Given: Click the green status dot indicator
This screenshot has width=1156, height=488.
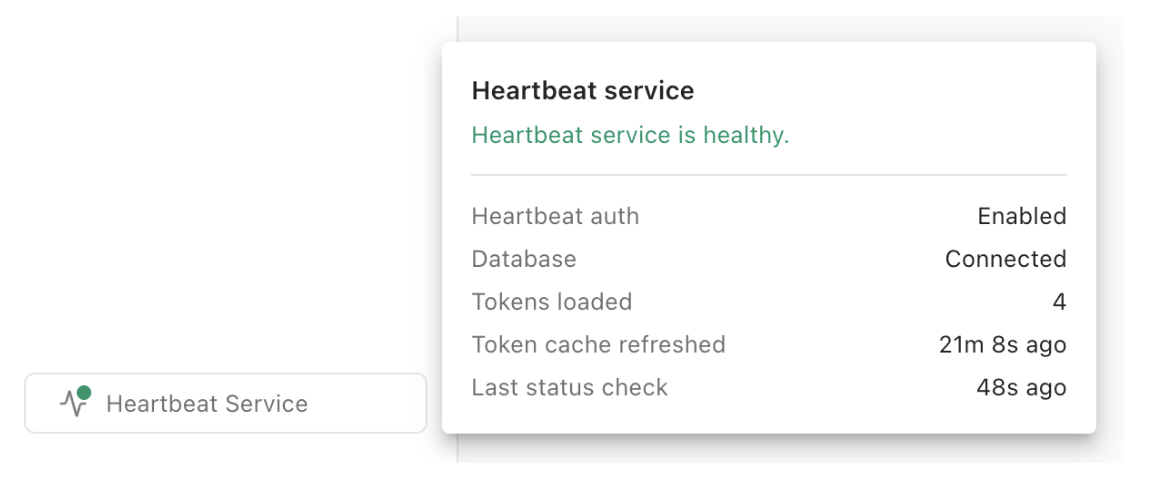Looking at the screenshot, I should (x=84, y=393).
